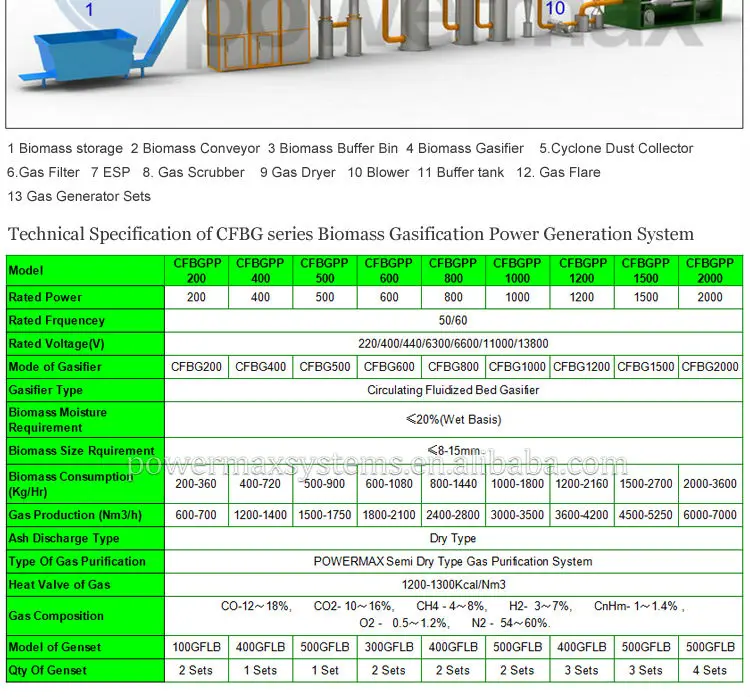Click the "CFBGPP 800" column header
This screenshot has width=750, height=697.
453,271
